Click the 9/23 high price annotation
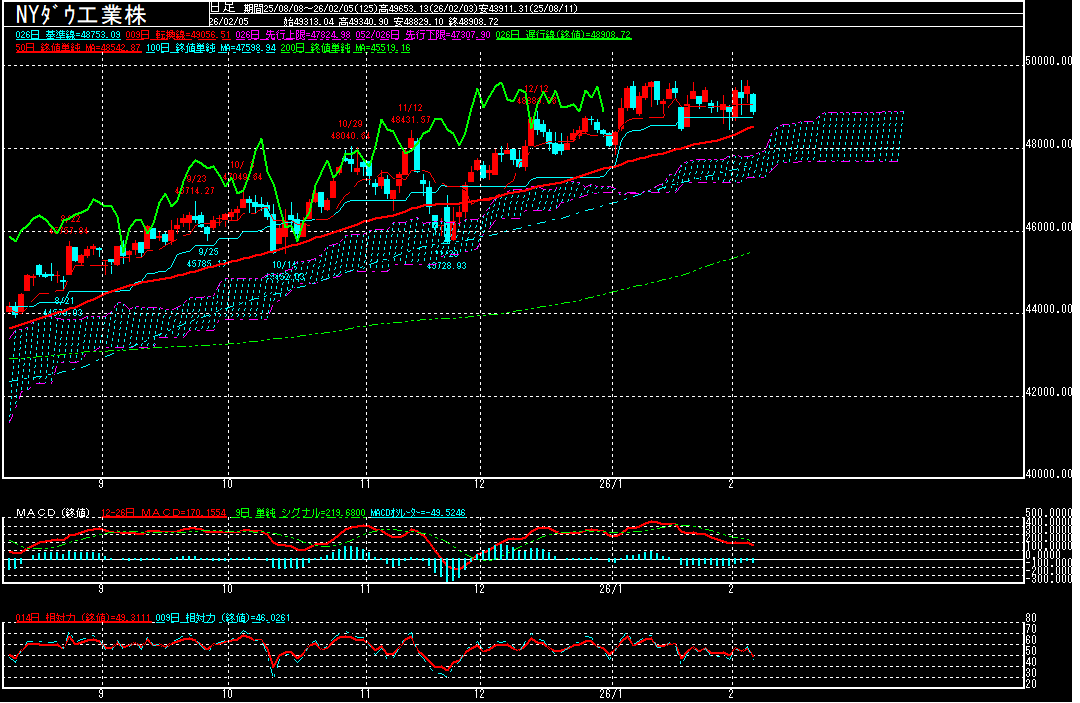Viewport: 1080px width, 703px height. click(194, 184)
